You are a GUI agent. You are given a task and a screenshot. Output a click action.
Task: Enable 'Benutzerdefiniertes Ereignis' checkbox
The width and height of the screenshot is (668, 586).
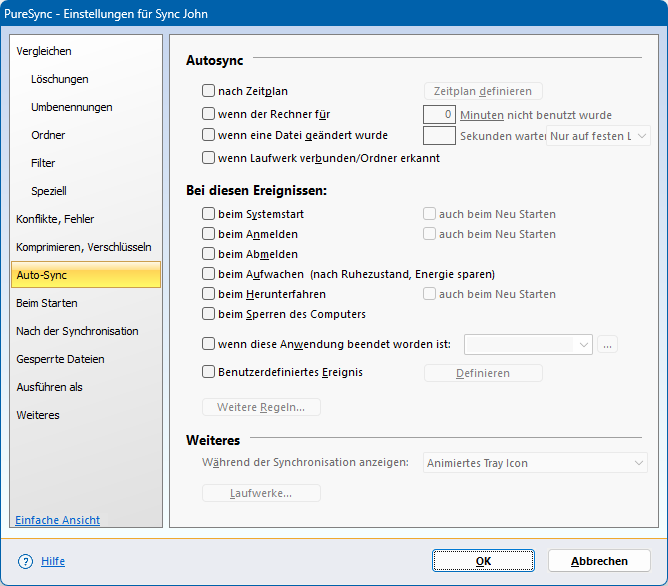[208, 372]
